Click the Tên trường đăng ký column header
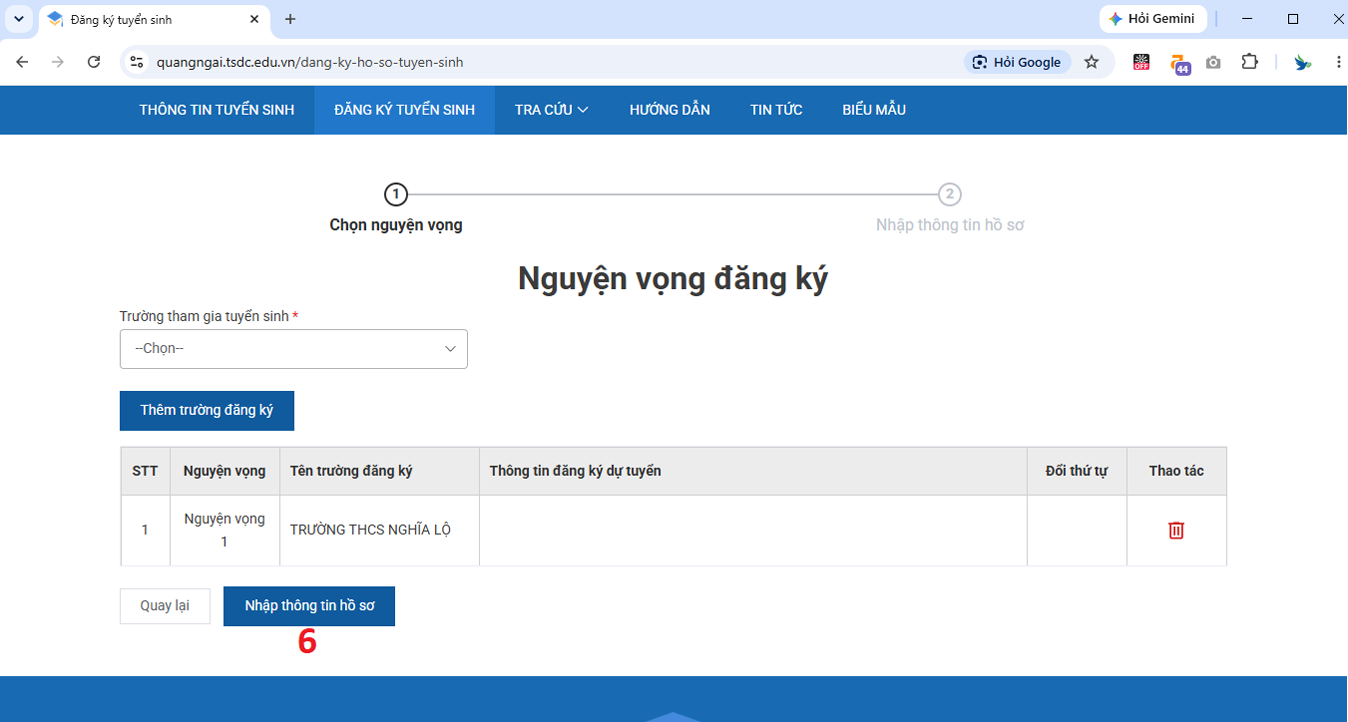This screenshot has width=1348, height=722. tap(379, 471)
